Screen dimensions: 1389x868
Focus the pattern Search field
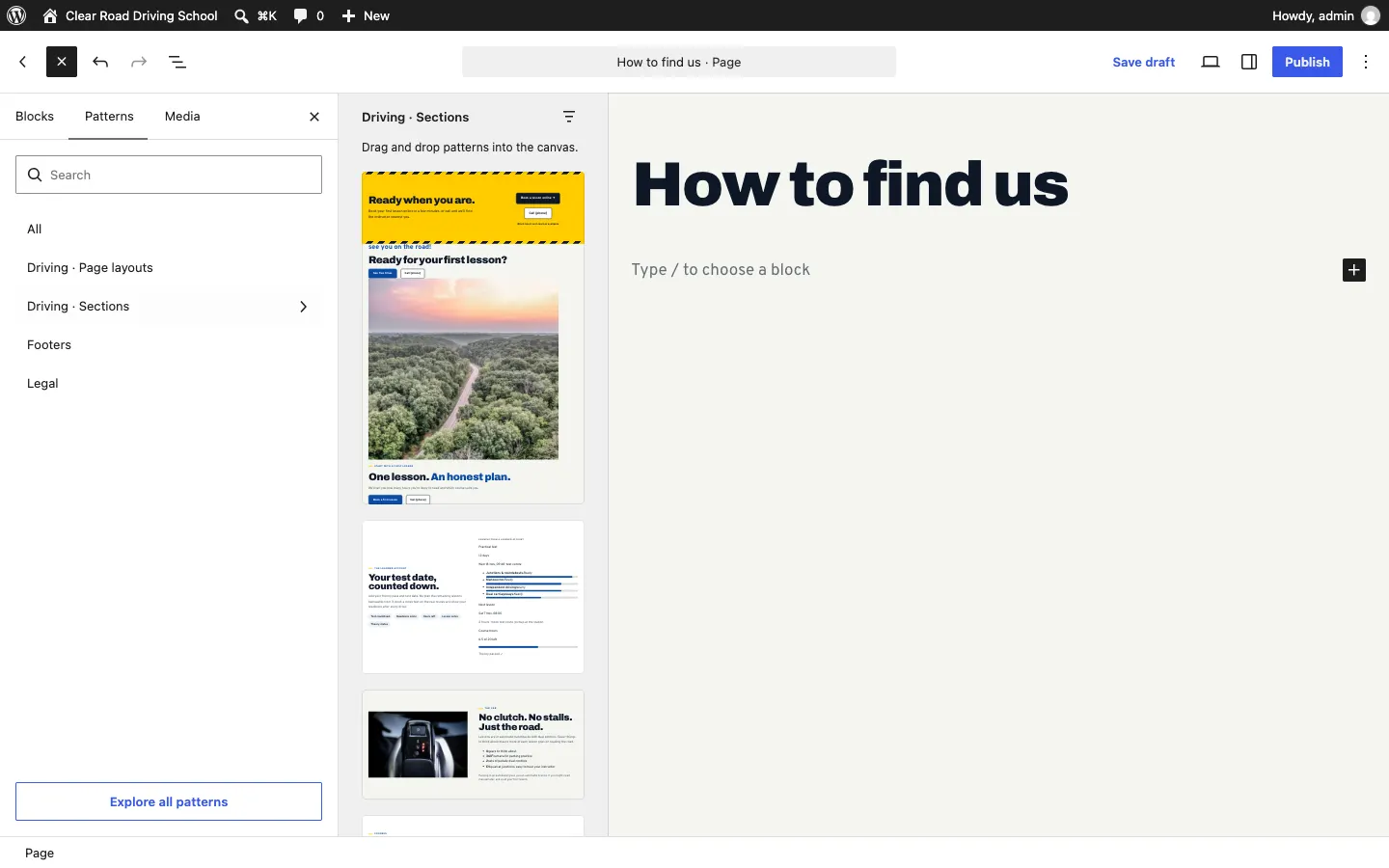(169, 175)
